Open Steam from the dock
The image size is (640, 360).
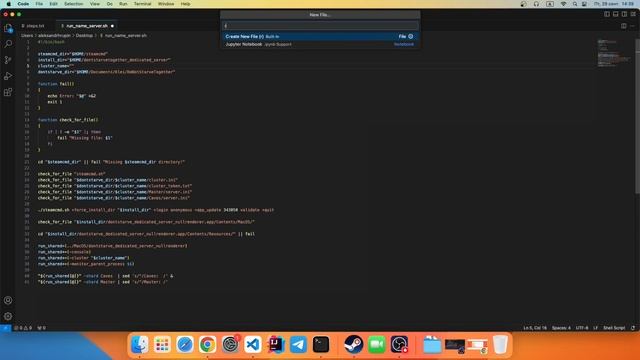tap(353, 344)
